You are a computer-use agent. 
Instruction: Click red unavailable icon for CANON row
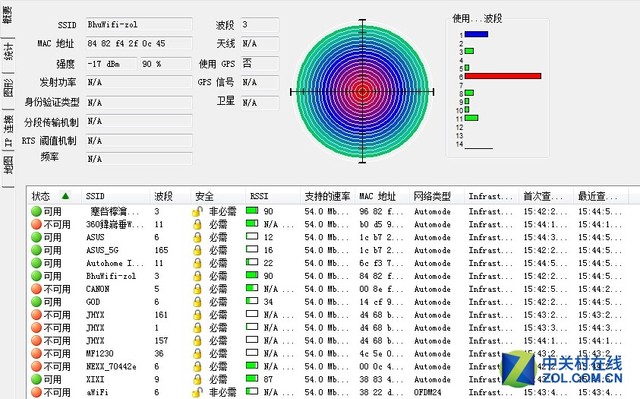click(x=36, y=289)
